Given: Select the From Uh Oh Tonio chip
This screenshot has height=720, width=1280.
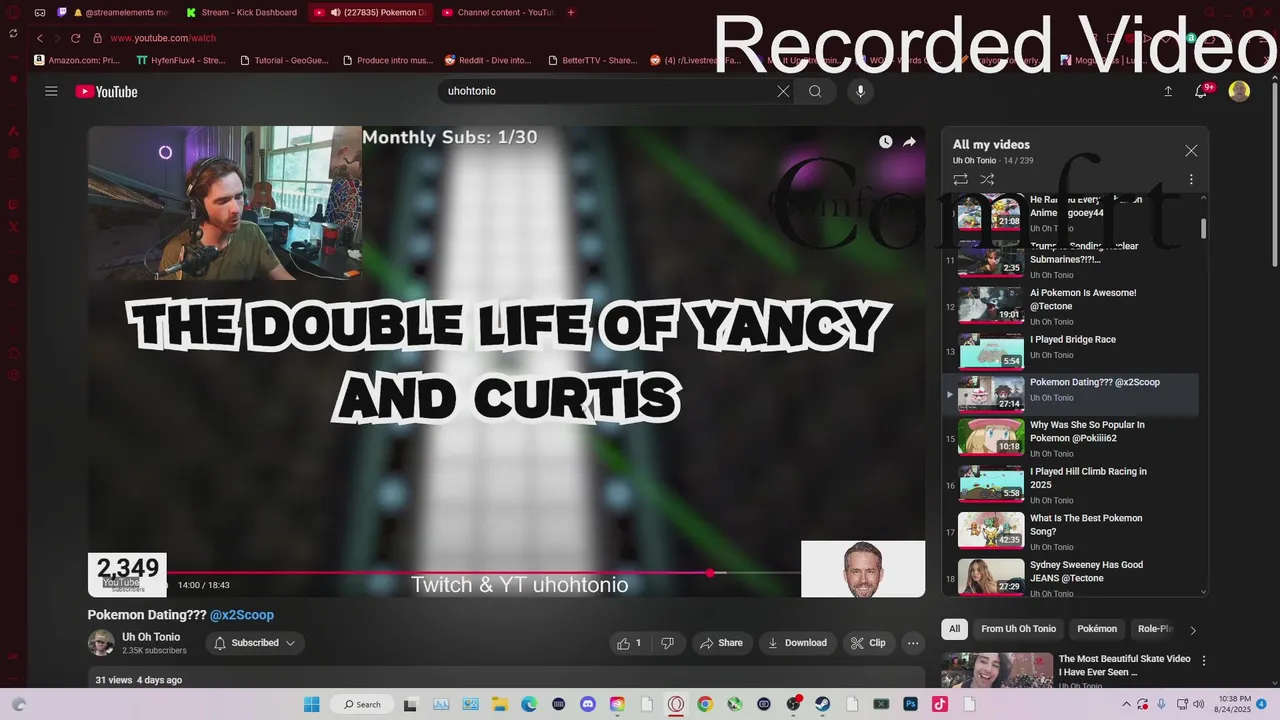Looking at the screenshot, I should pyautogui.click(x=1018, y=629).
